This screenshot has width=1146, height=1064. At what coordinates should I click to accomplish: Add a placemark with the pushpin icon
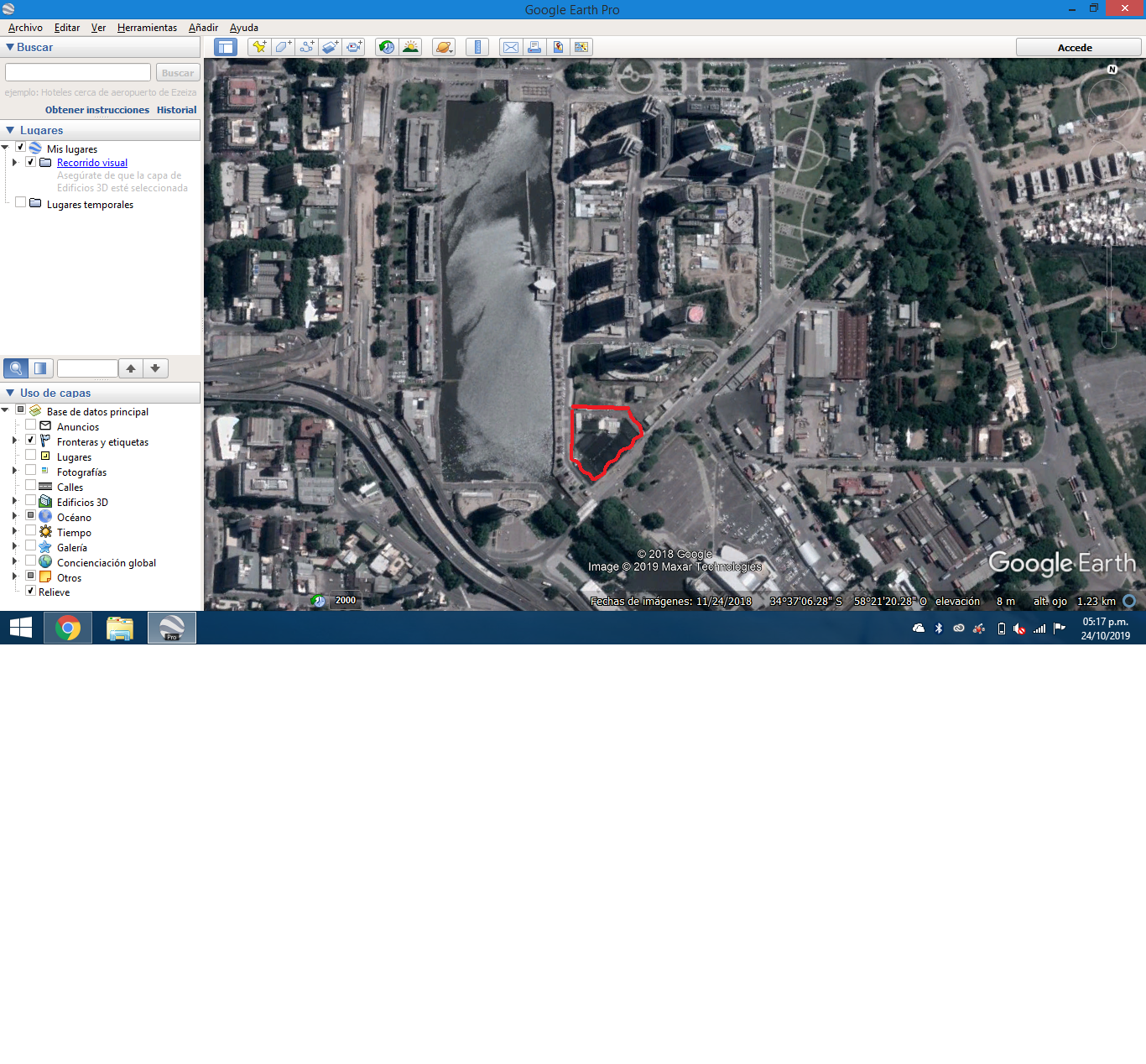[259, 47]
